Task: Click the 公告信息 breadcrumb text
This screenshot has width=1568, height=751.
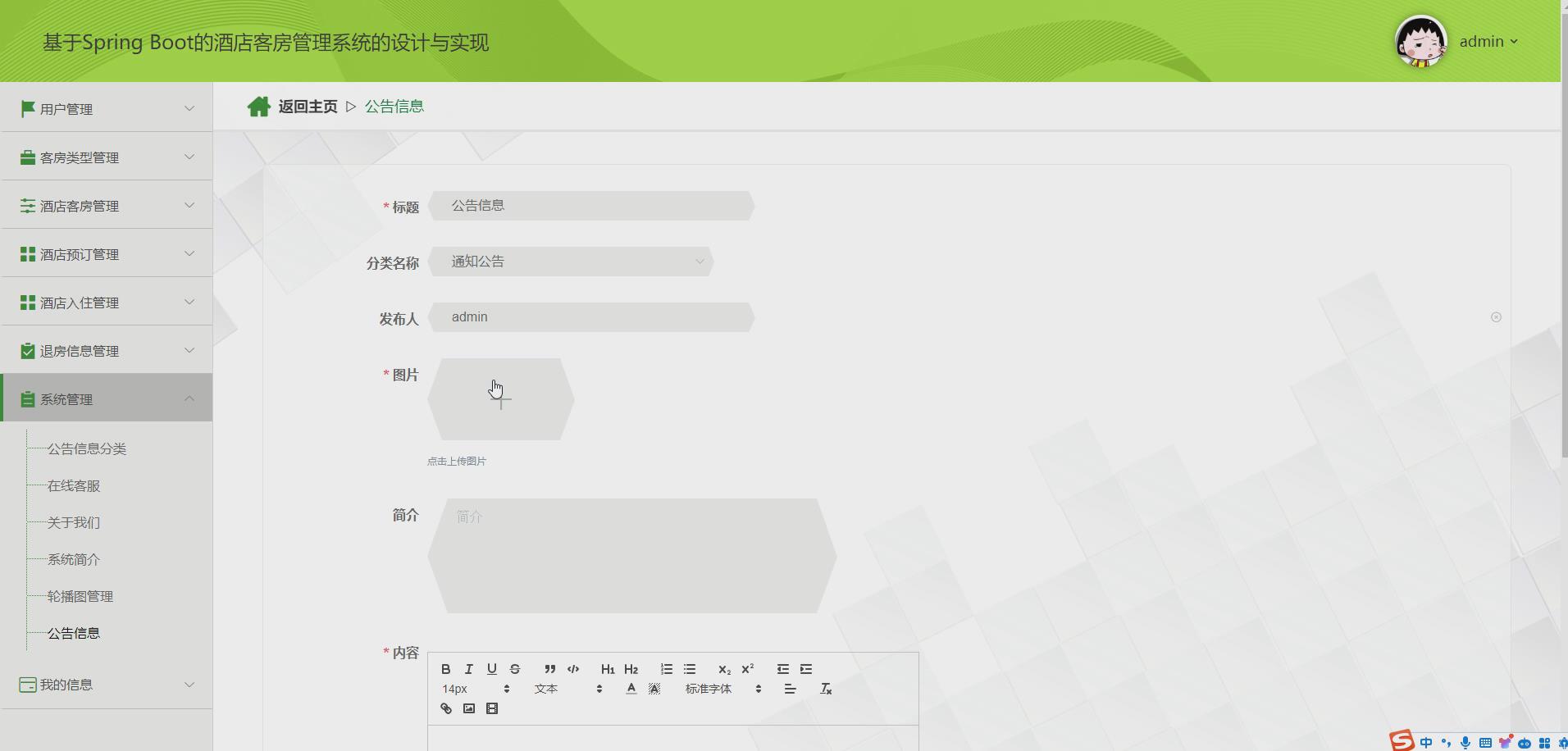Action: pos(394,107)
